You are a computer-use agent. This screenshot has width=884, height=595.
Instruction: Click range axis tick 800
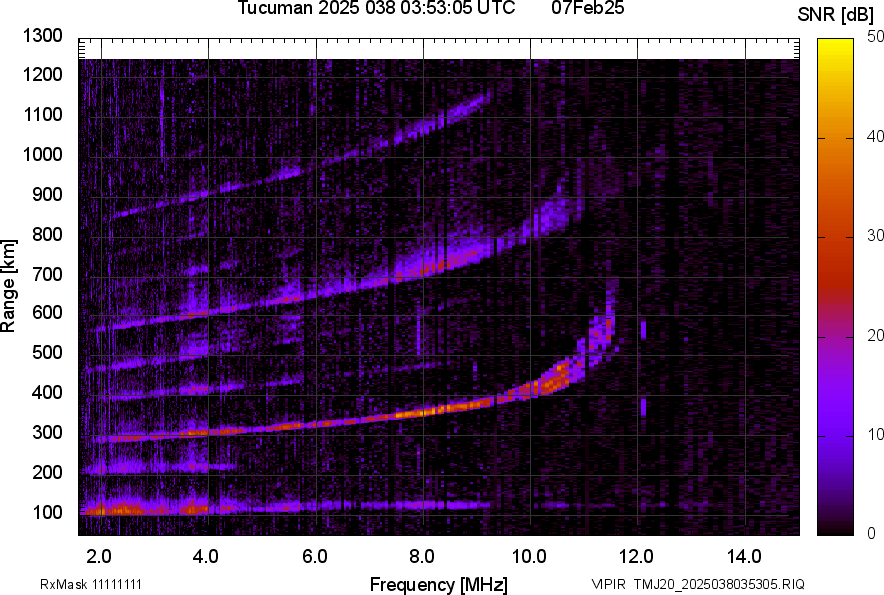coord(47,234)
